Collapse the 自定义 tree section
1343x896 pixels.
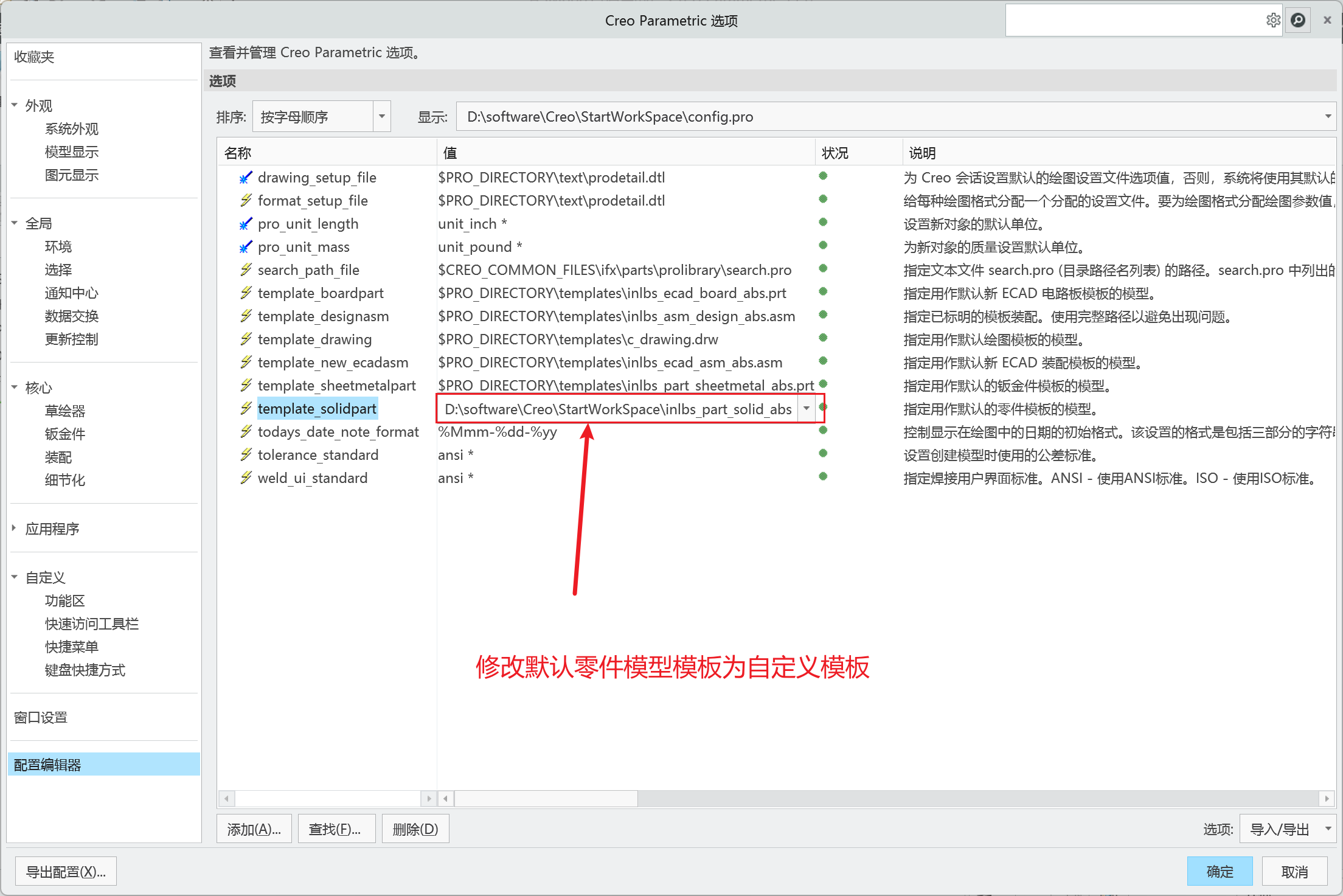15,577
